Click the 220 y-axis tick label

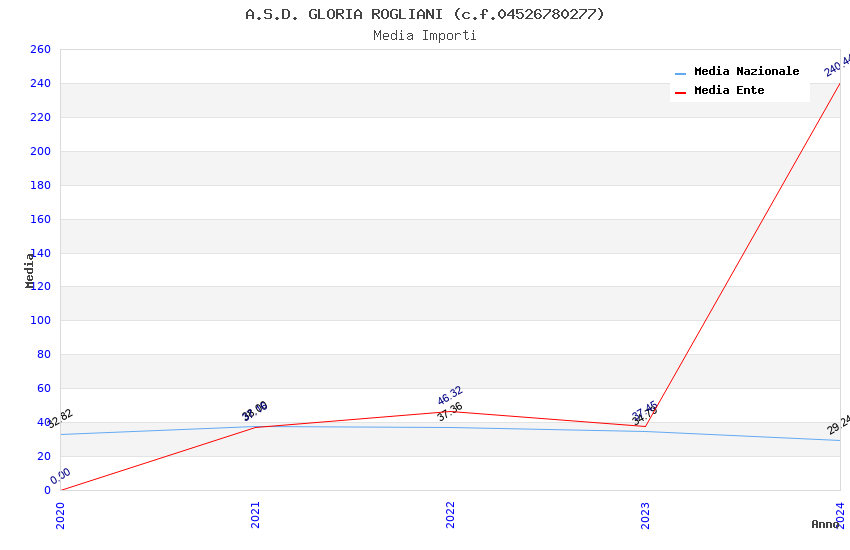point(40,118)
